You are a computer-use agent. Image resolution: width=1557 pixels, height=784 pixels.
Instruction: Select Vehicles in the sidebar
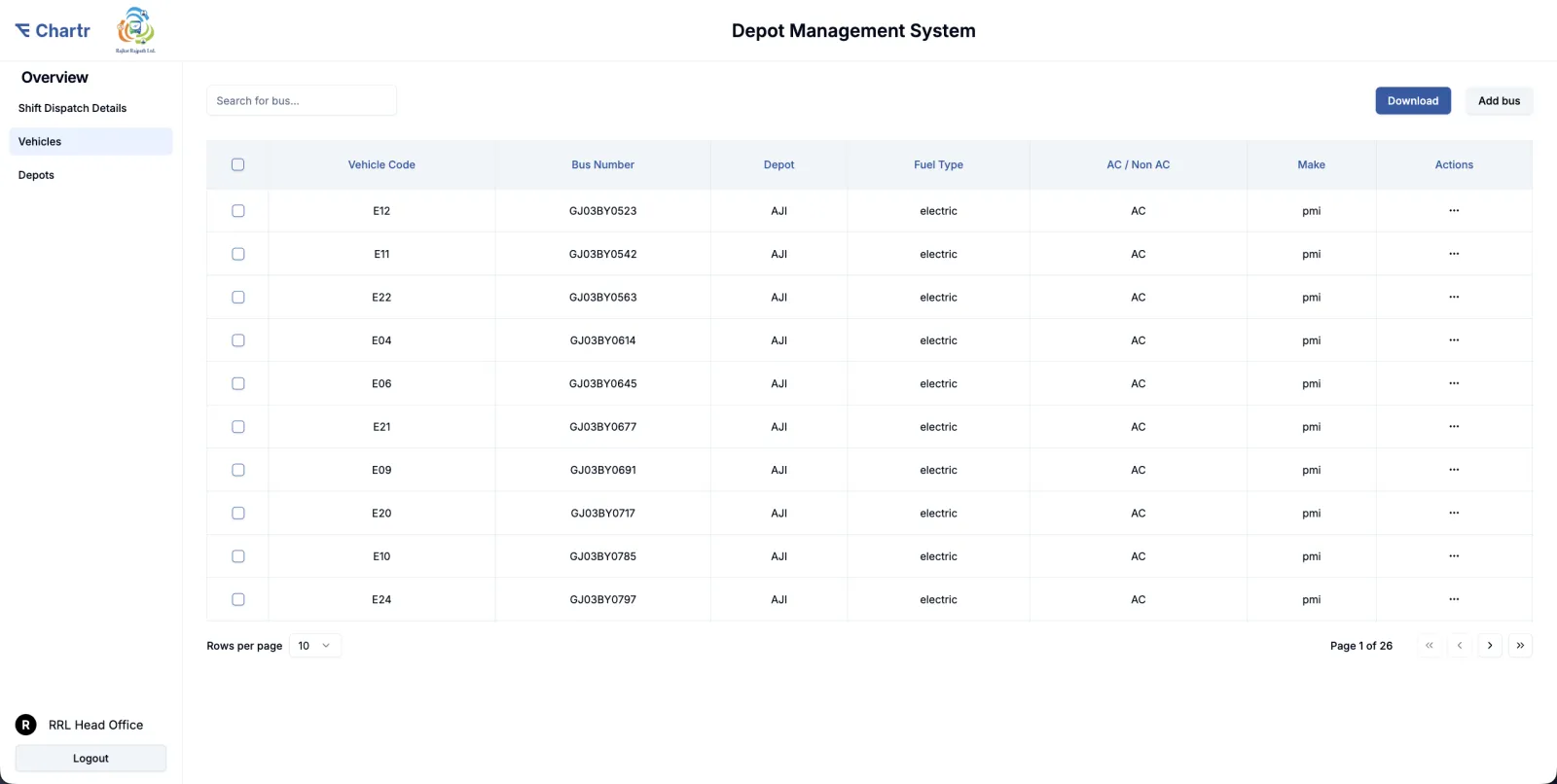coord(91,141)
